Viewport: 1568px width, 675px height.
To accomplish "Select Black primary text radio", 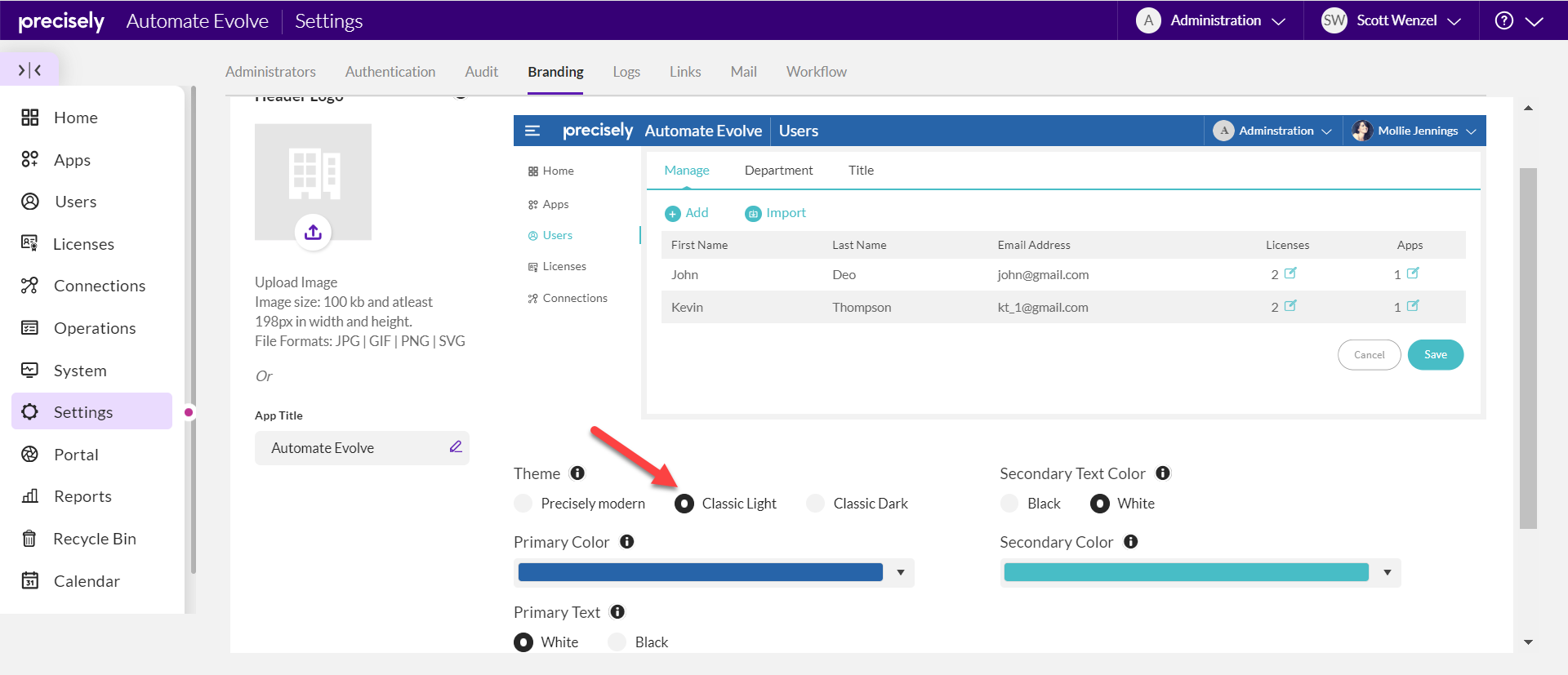I will [617, 642].
